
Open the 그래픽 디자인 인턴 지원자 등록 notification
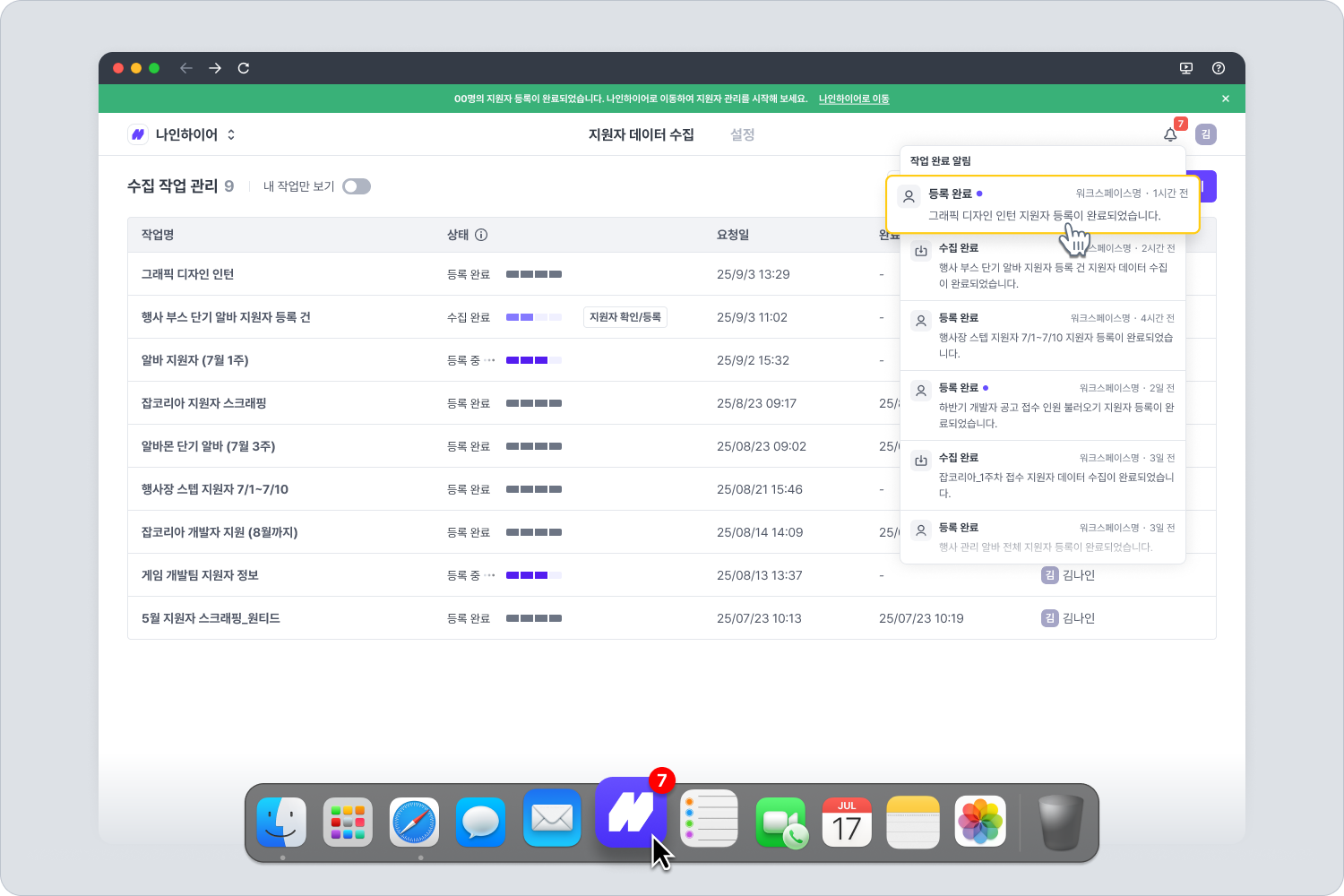click(x=1043, y=204)
